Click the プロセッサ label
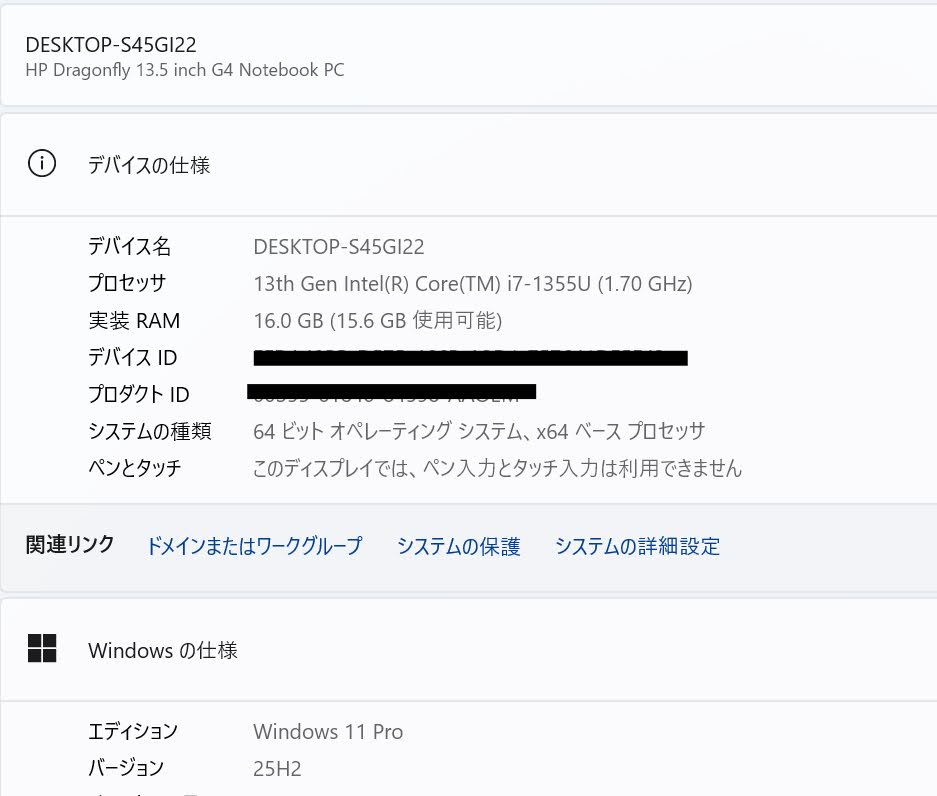 click(x=127, y=283)
